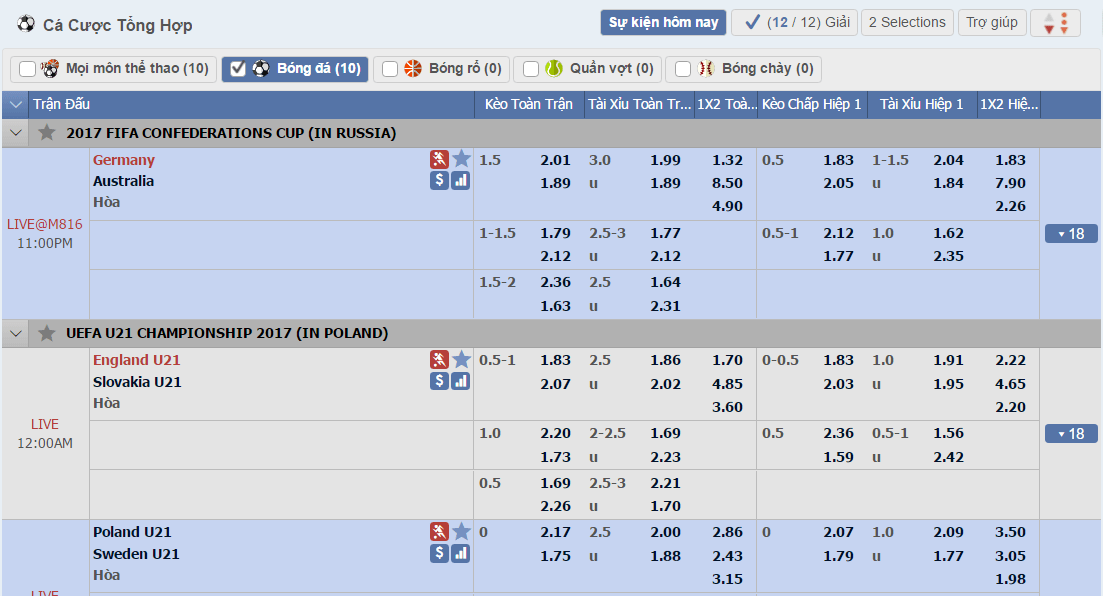Bet Poland U21 1X2 full-time at 2.86

(x=727, y=533)
